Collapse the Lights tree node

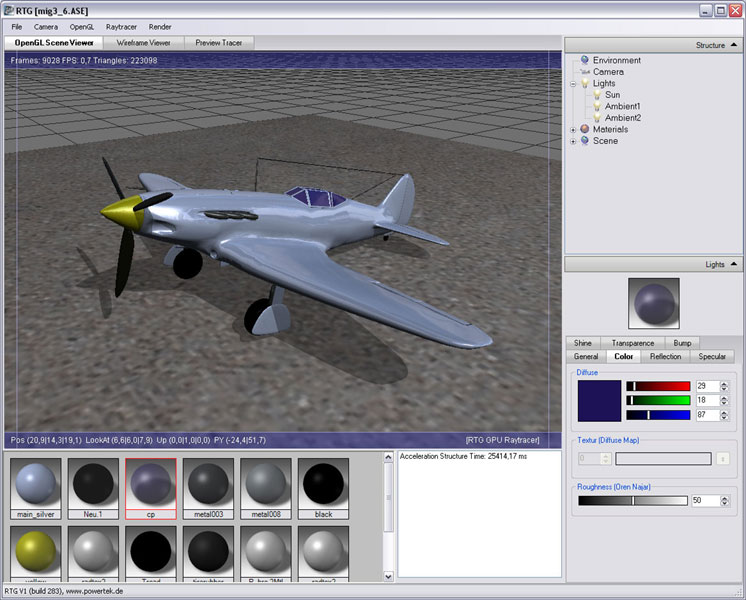click(573, 84)
